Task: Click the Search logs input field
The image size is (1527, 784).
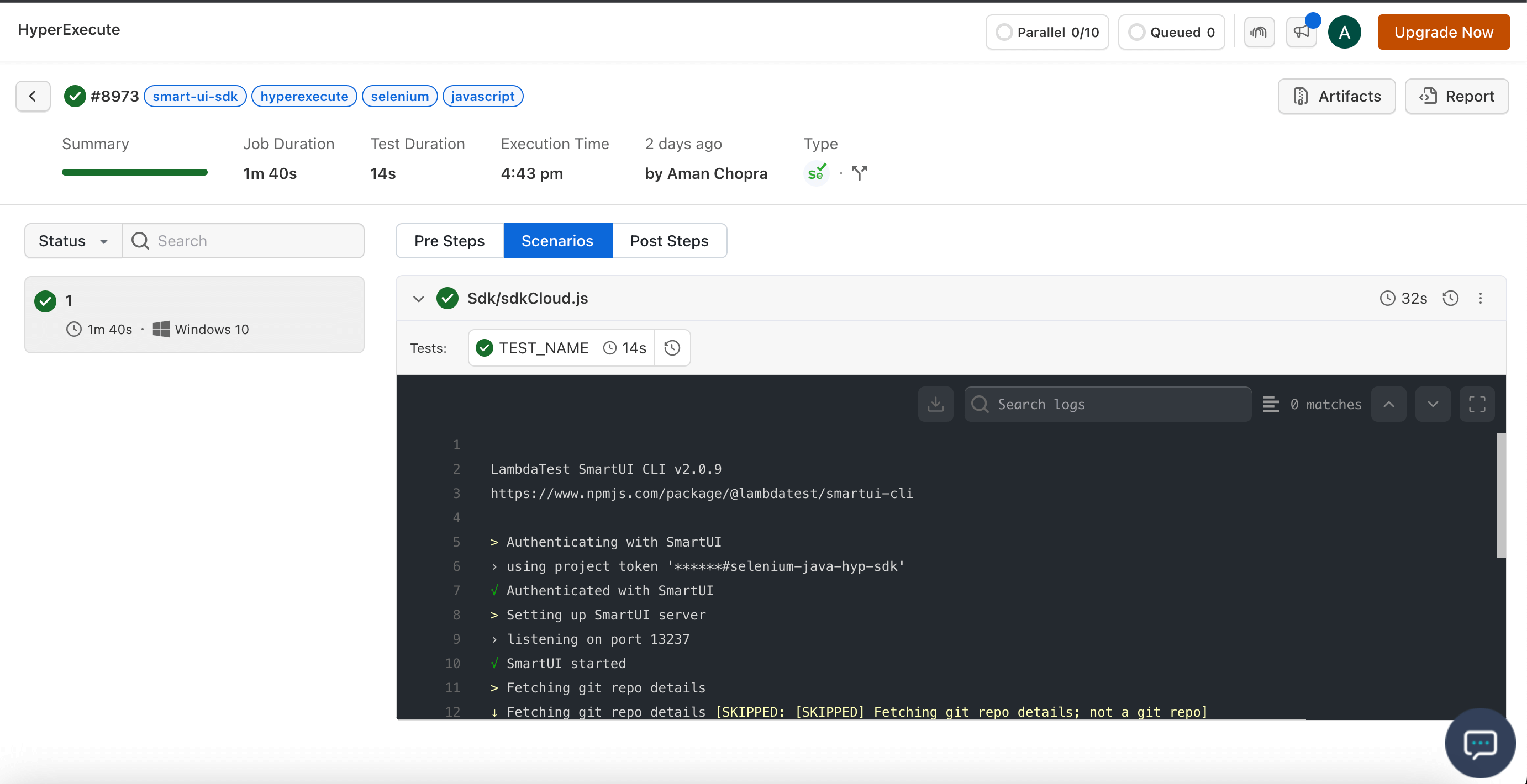Action: tap(1108, 403)
